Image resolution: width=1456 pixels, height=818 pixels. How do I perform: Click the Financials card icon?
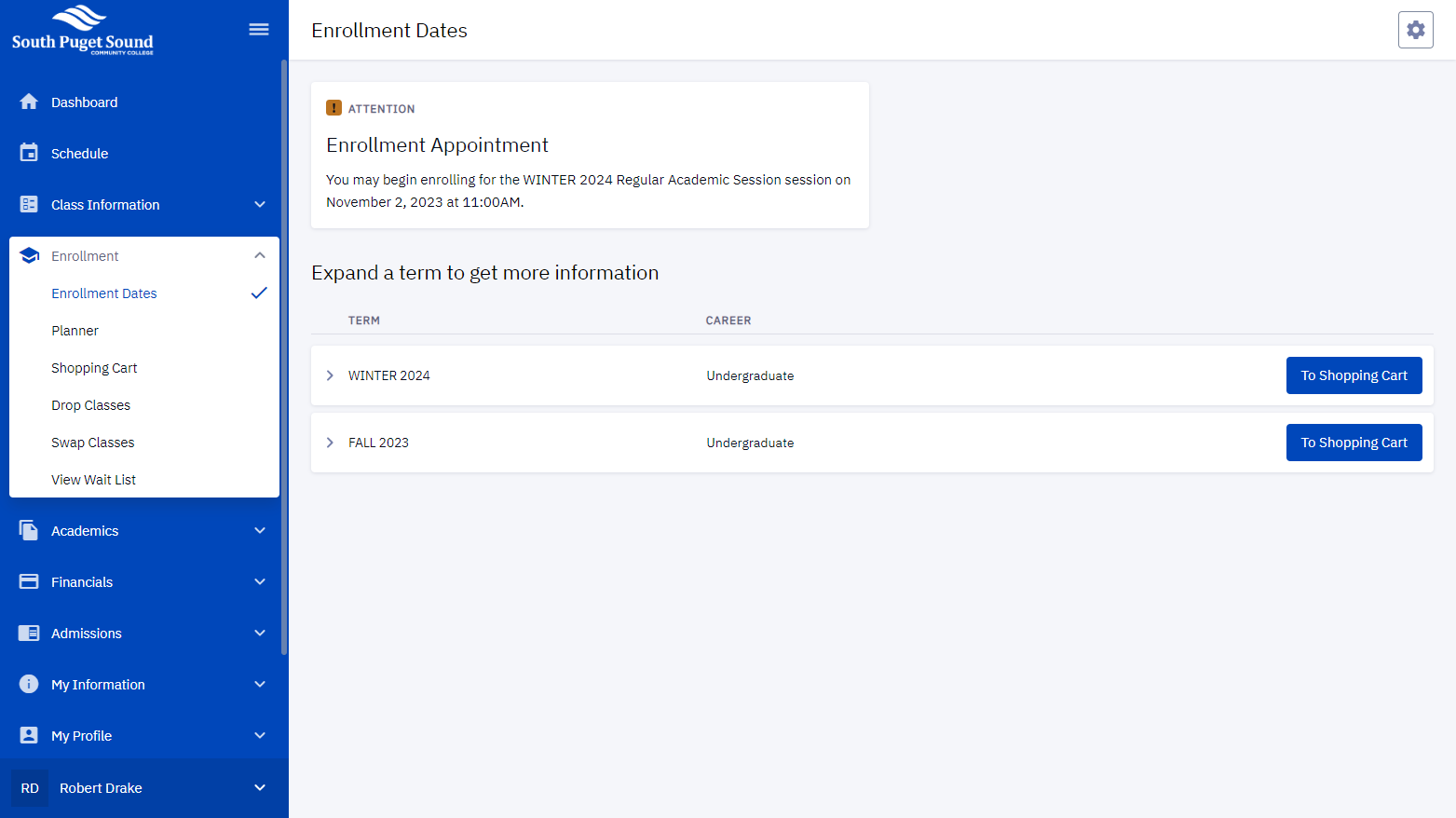29,581
